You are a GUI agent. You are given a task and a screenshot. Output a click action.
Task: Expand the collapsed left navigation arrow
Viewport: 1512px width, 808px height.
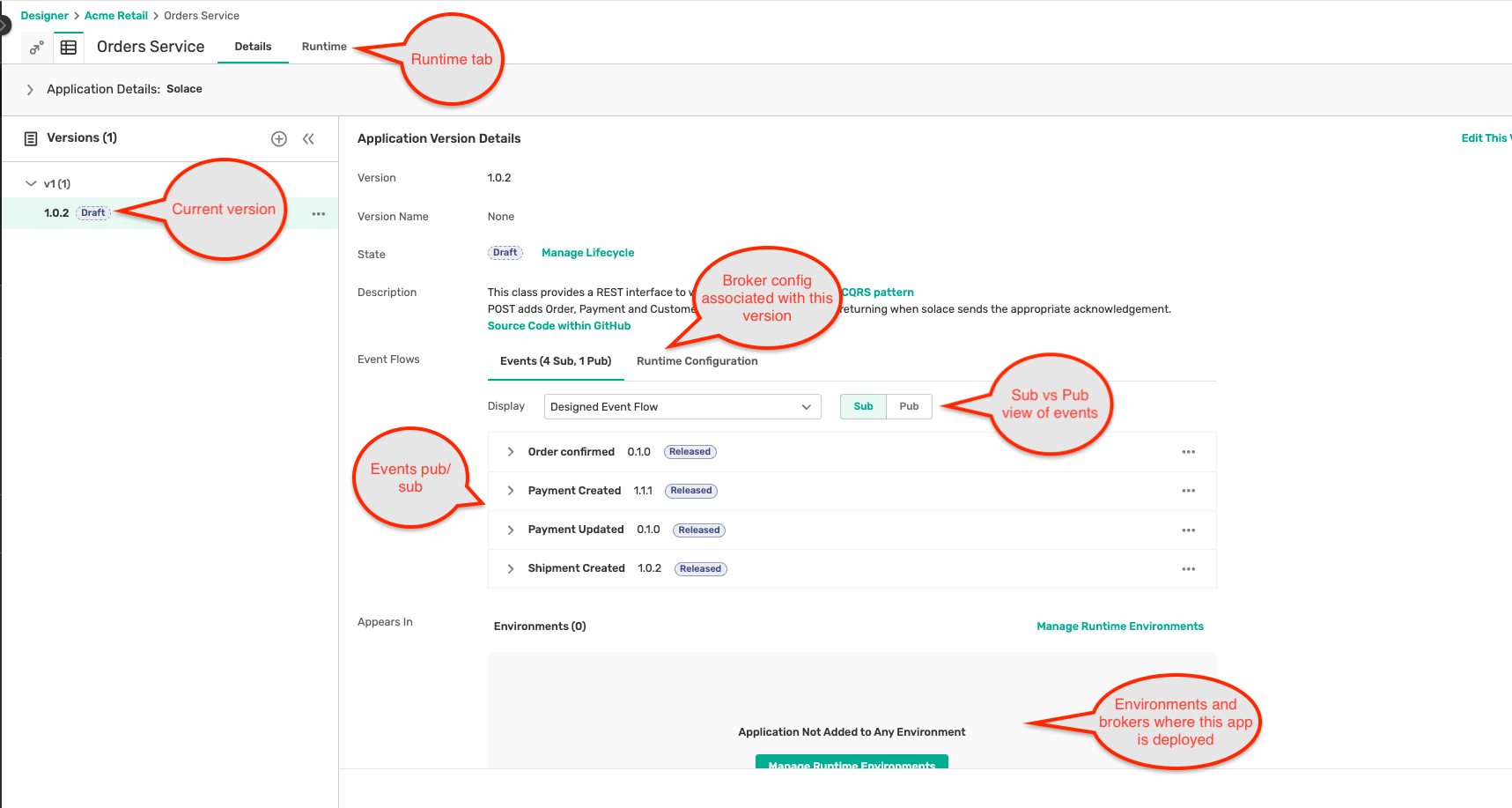(4, 25)
